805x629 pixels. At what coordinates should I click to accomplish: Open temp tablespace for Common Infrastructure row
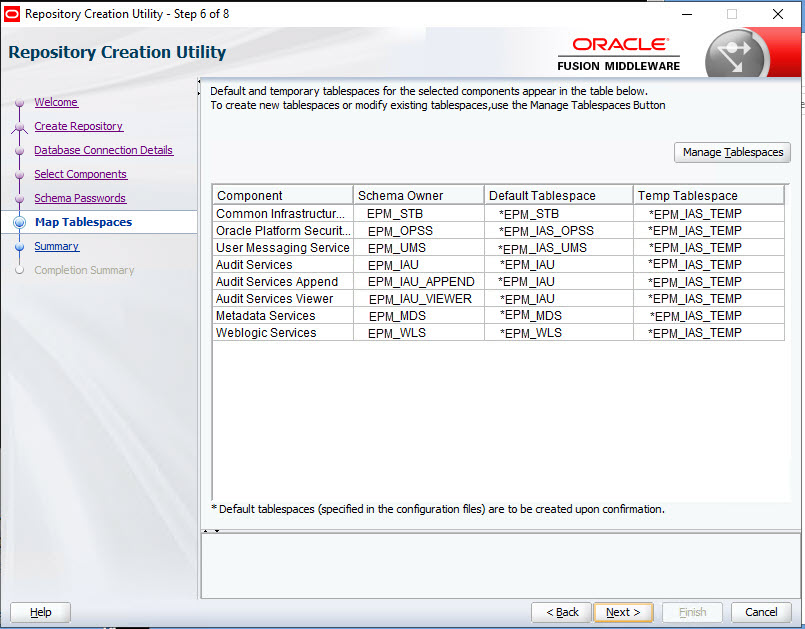(x=708, y=214)
